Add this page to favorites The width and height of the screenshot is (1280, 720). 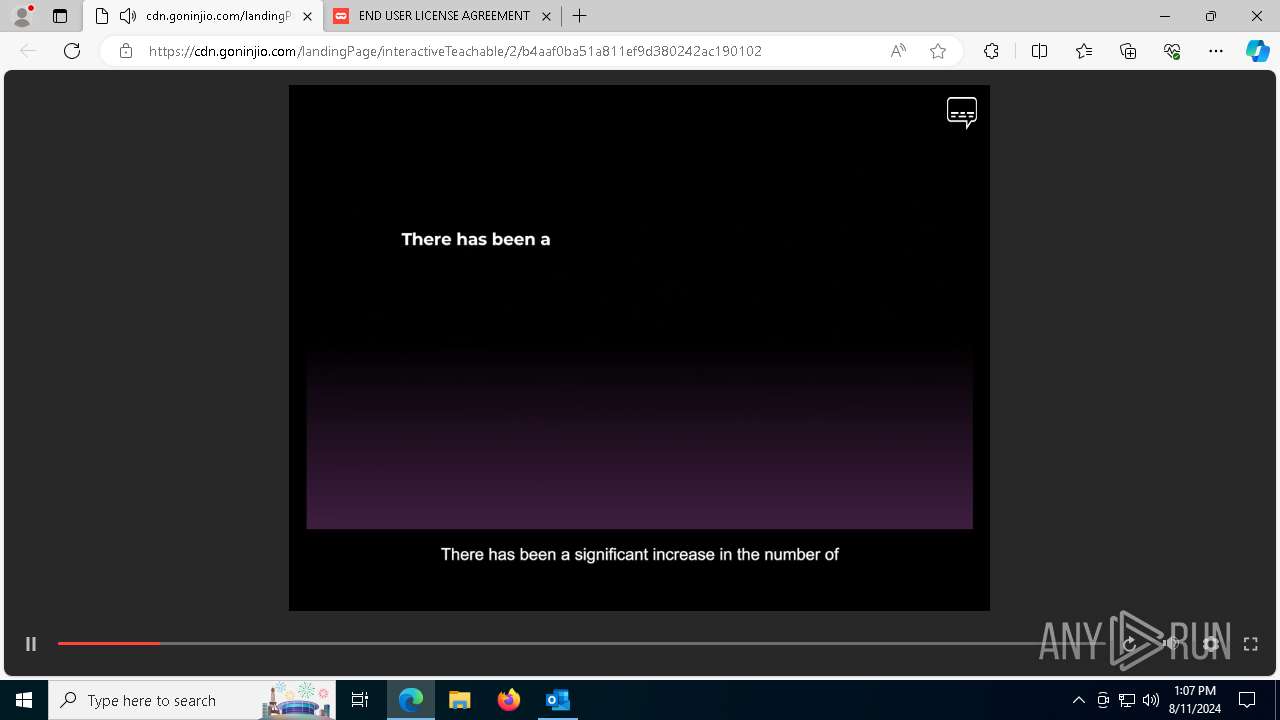point(938,51)
